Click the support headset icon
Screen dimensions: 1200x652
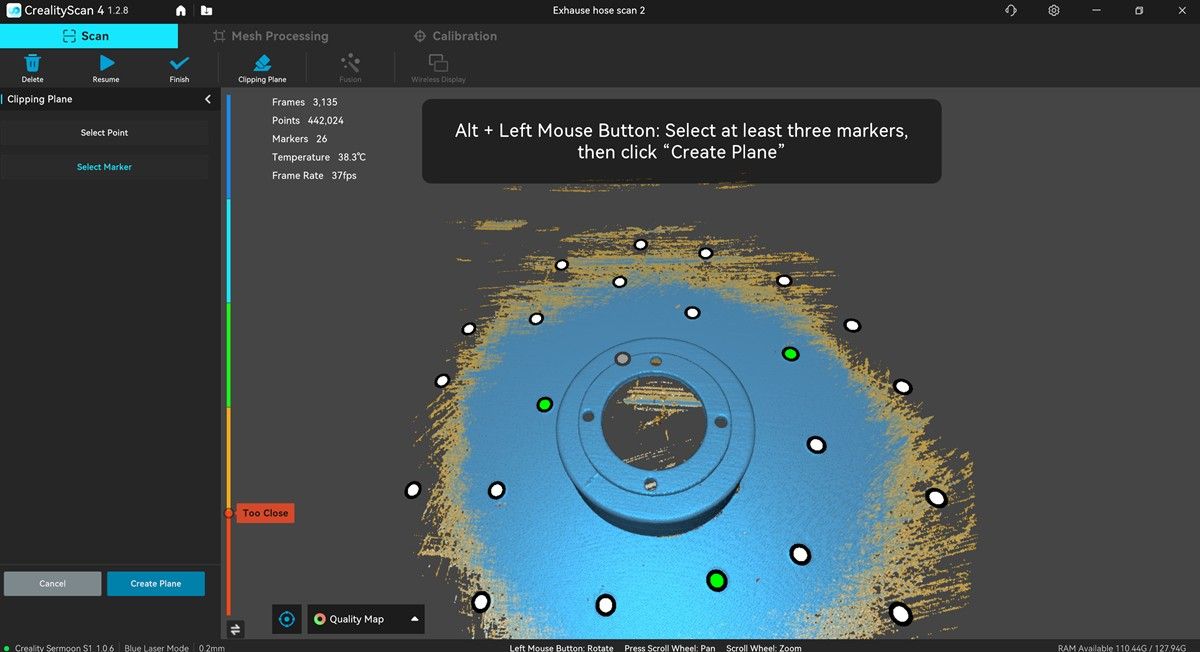1011,11
